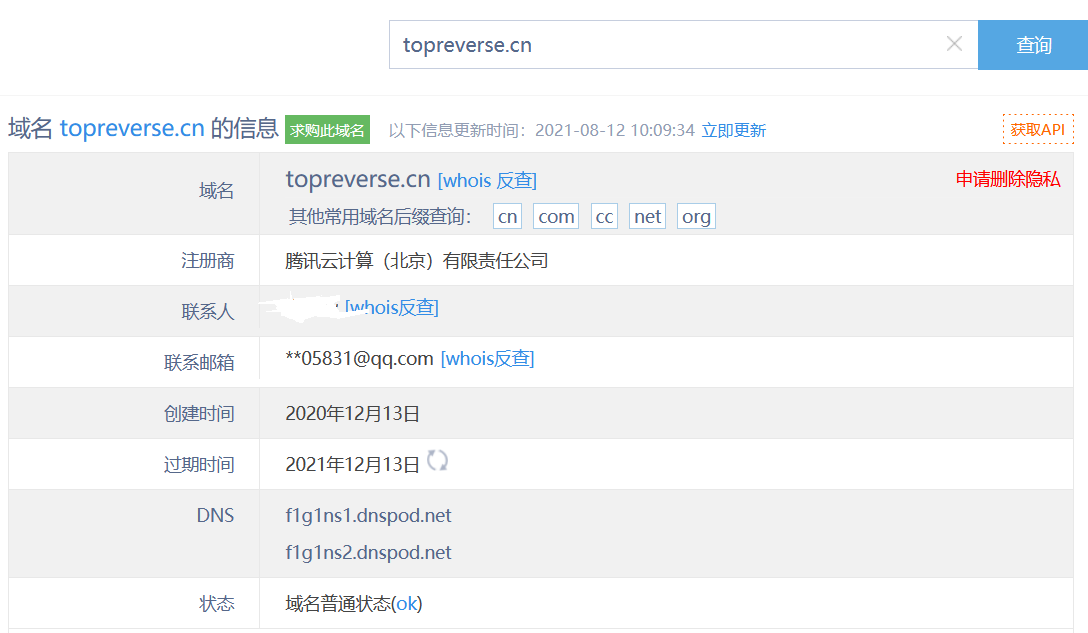
Task: Select the net suffix box
Action: [647, 217]
